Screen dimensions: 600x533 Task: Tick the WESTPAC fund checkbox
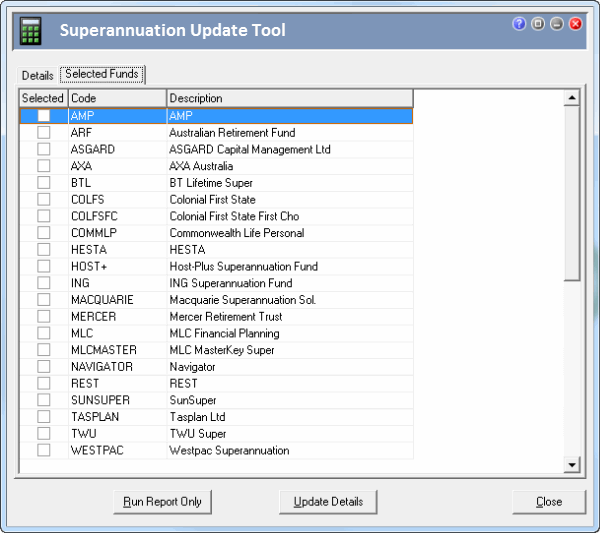point(44,450)
